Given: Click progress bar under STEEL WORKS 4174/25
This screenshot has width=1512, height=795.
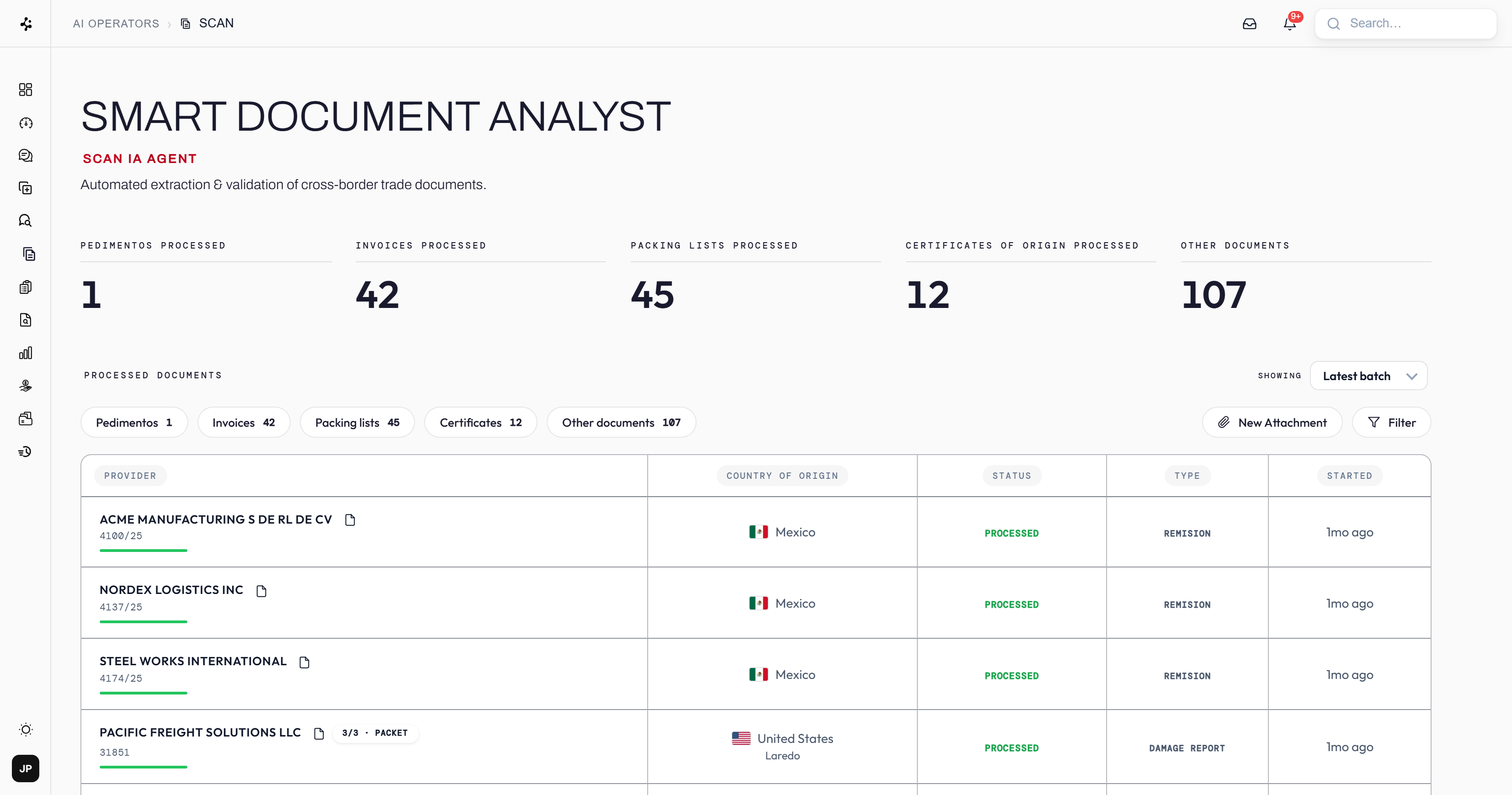Looking at the screenshot, I should [143, 693].
